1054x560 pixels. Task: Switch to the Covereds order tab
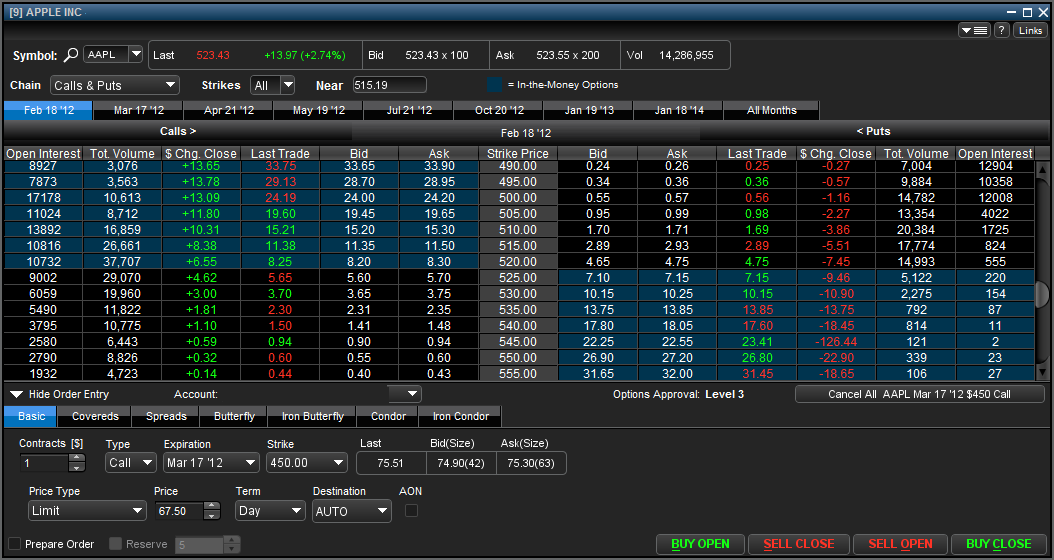click(x=95, y=416)
